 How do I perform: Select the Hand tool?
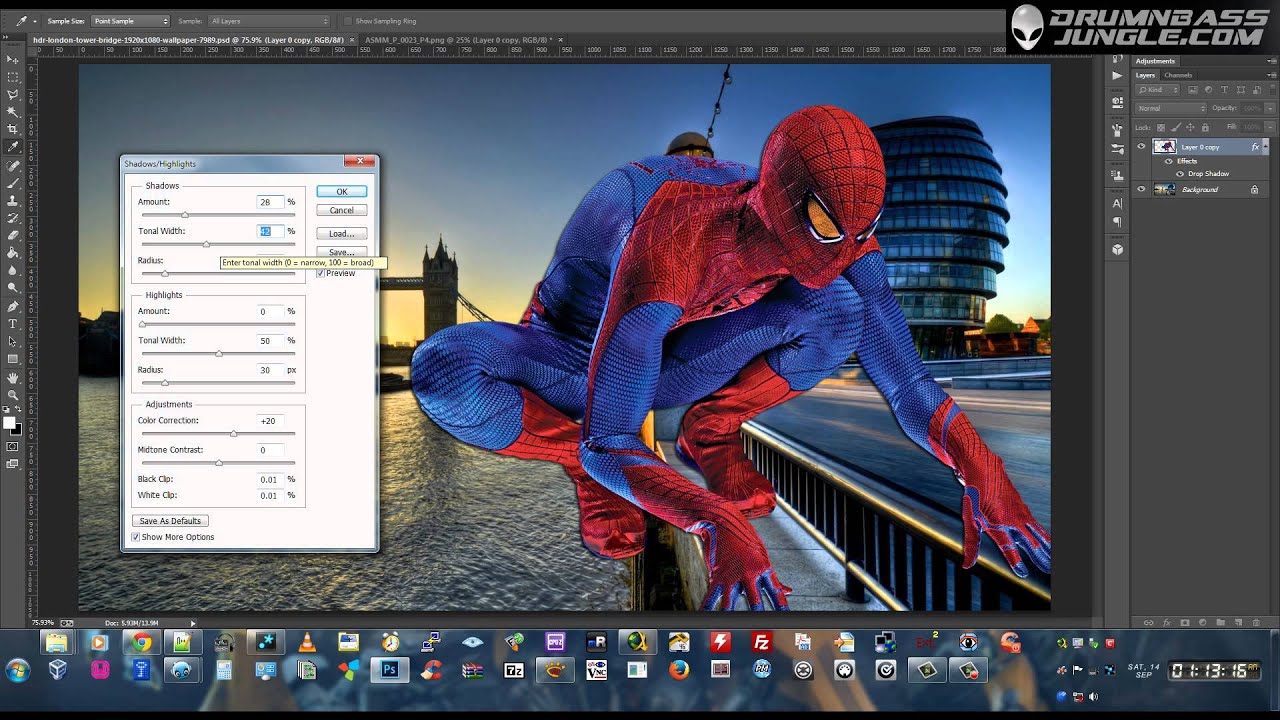pyautogui.click(x=13, y=378)
